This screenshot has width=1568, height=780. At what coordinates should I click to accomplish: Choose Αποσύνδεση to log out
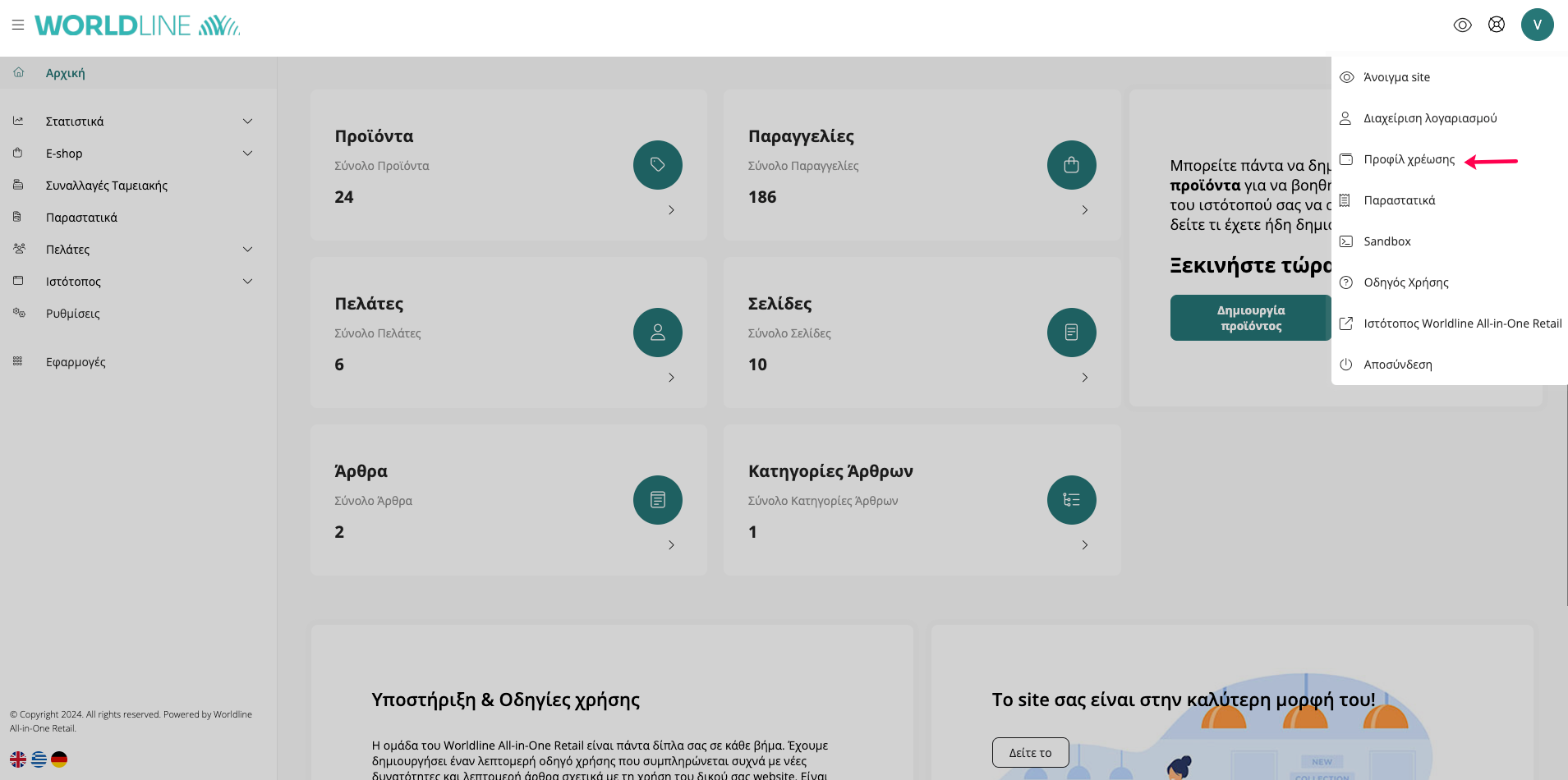1397,365
